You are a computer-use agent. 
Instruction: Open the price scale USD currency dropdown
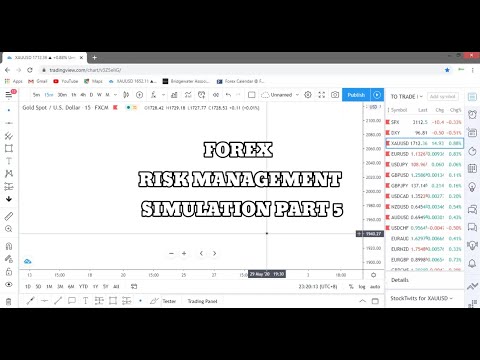(x=374, y=107)
